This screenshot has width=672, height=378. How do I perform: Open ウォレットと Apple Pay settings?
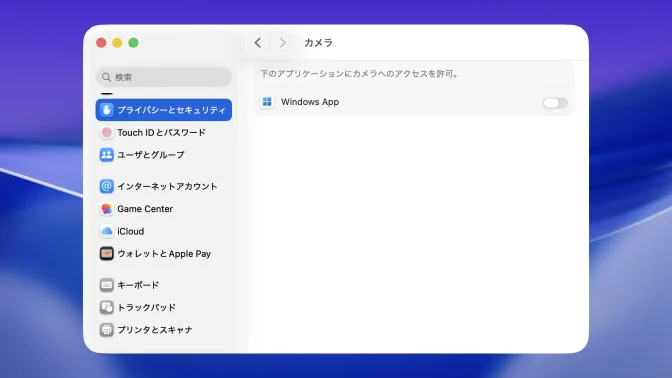(x=164, y=254)
